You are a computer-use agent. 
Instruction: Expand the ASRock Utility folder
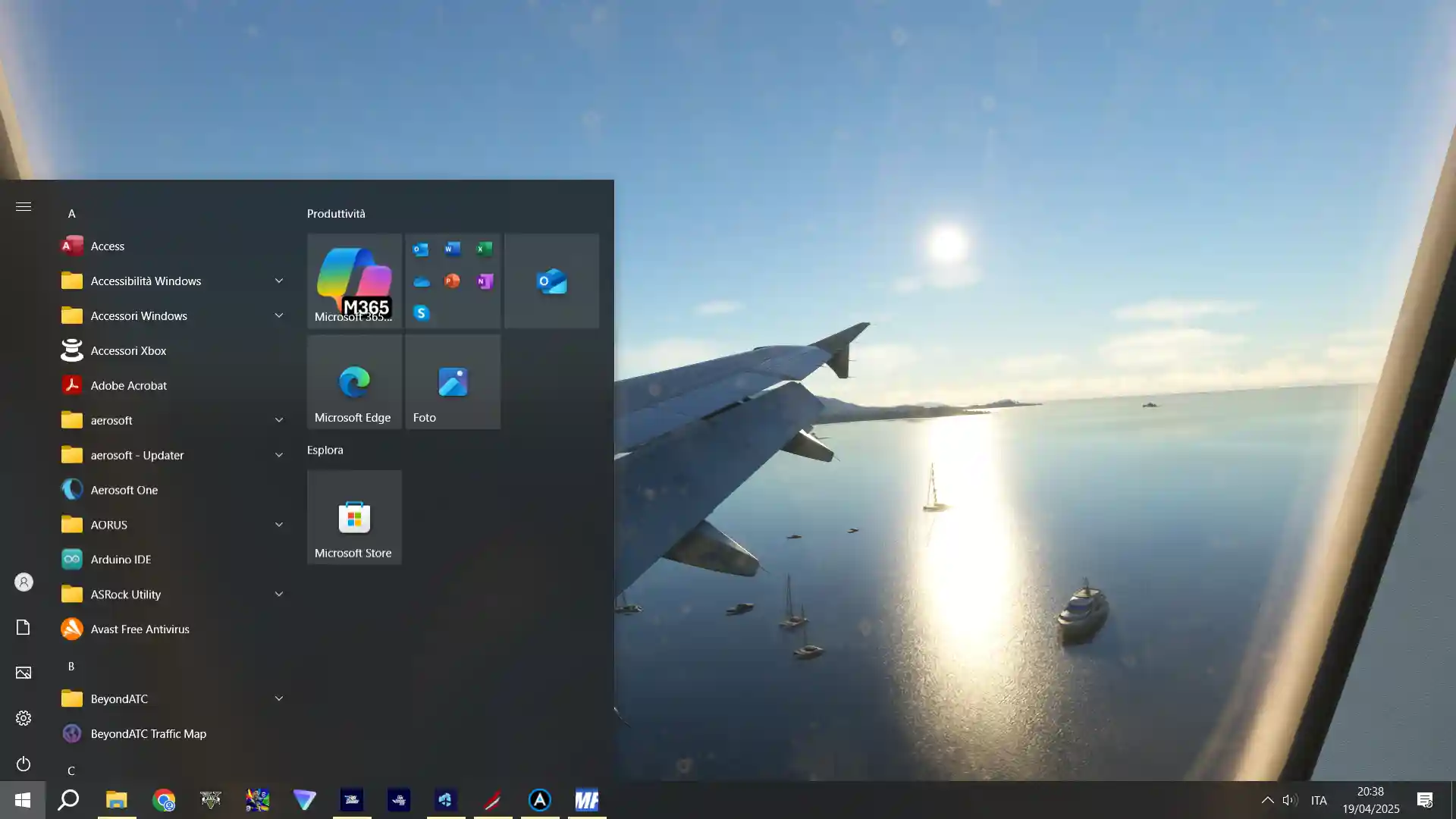tap(172, 595)
